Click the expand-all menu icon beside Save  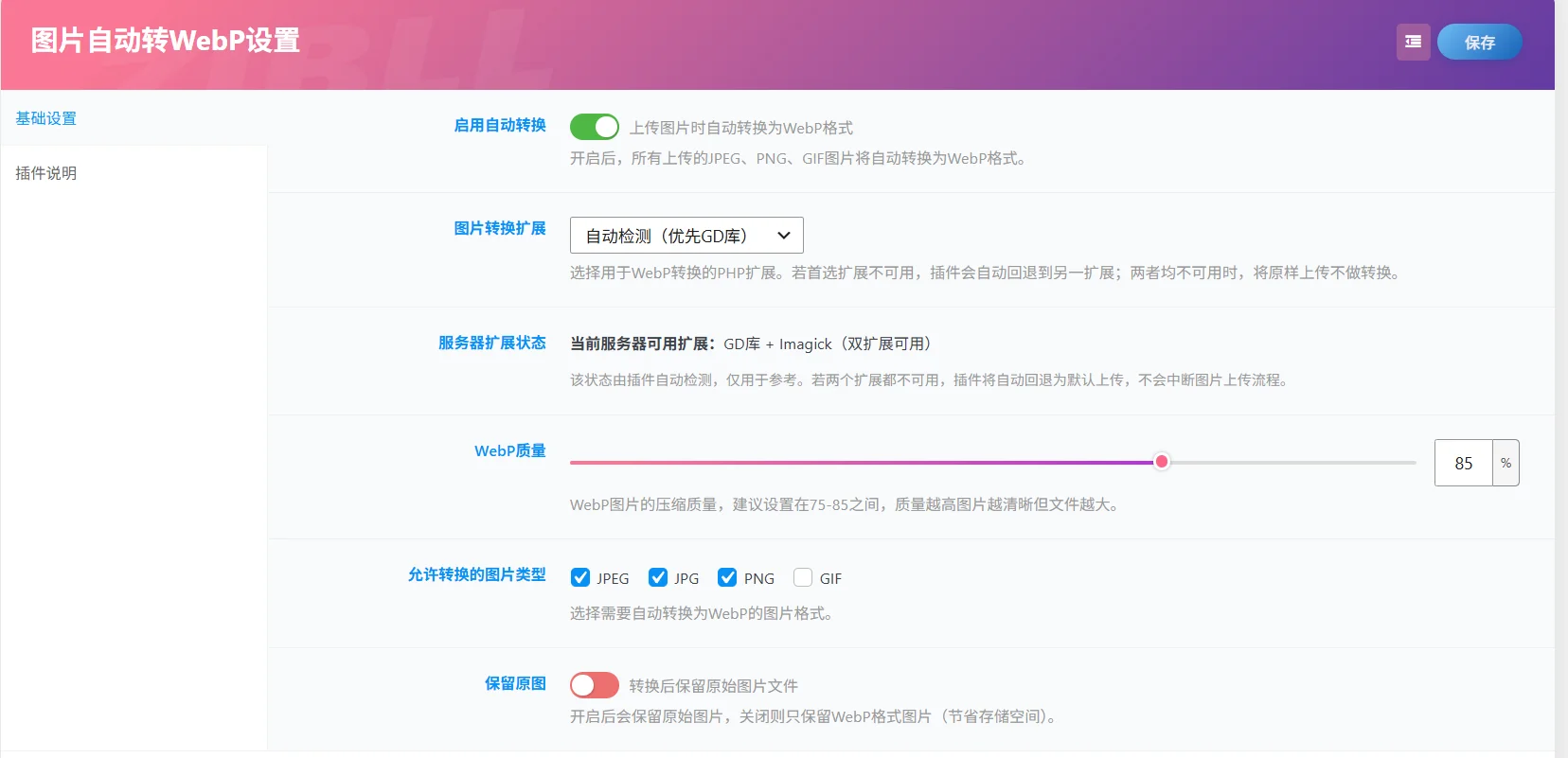[x=1413, y=42]
